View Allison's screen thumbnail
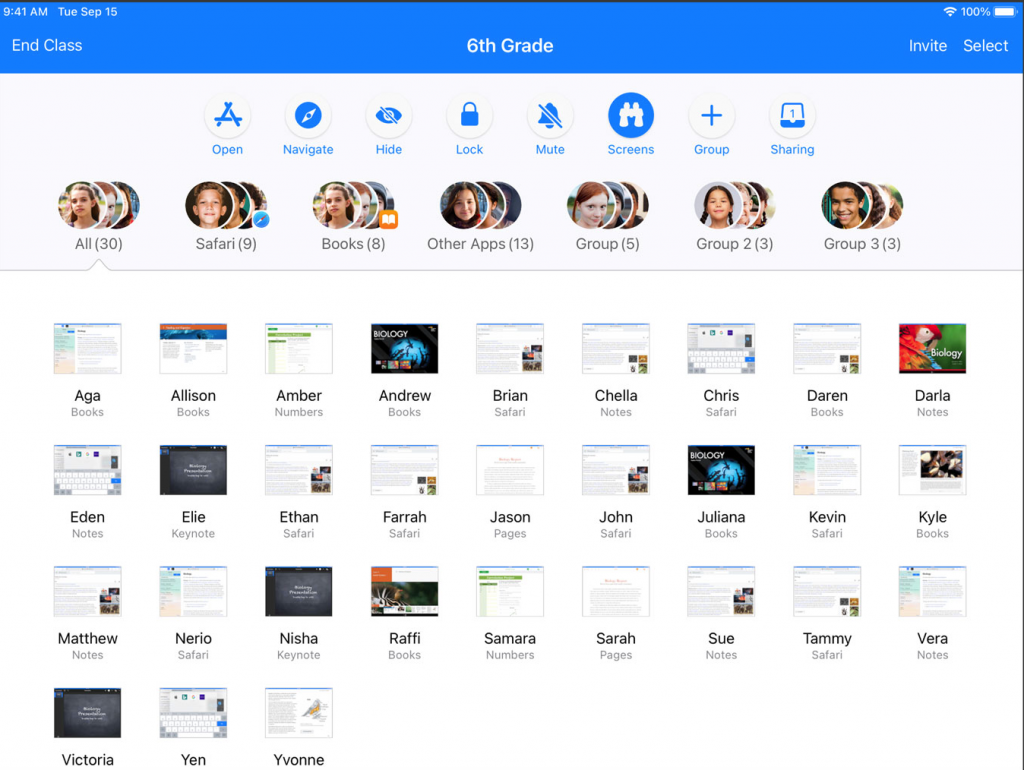The width and height of the screenshot is (1024, 770). click(x=193, y=348)
